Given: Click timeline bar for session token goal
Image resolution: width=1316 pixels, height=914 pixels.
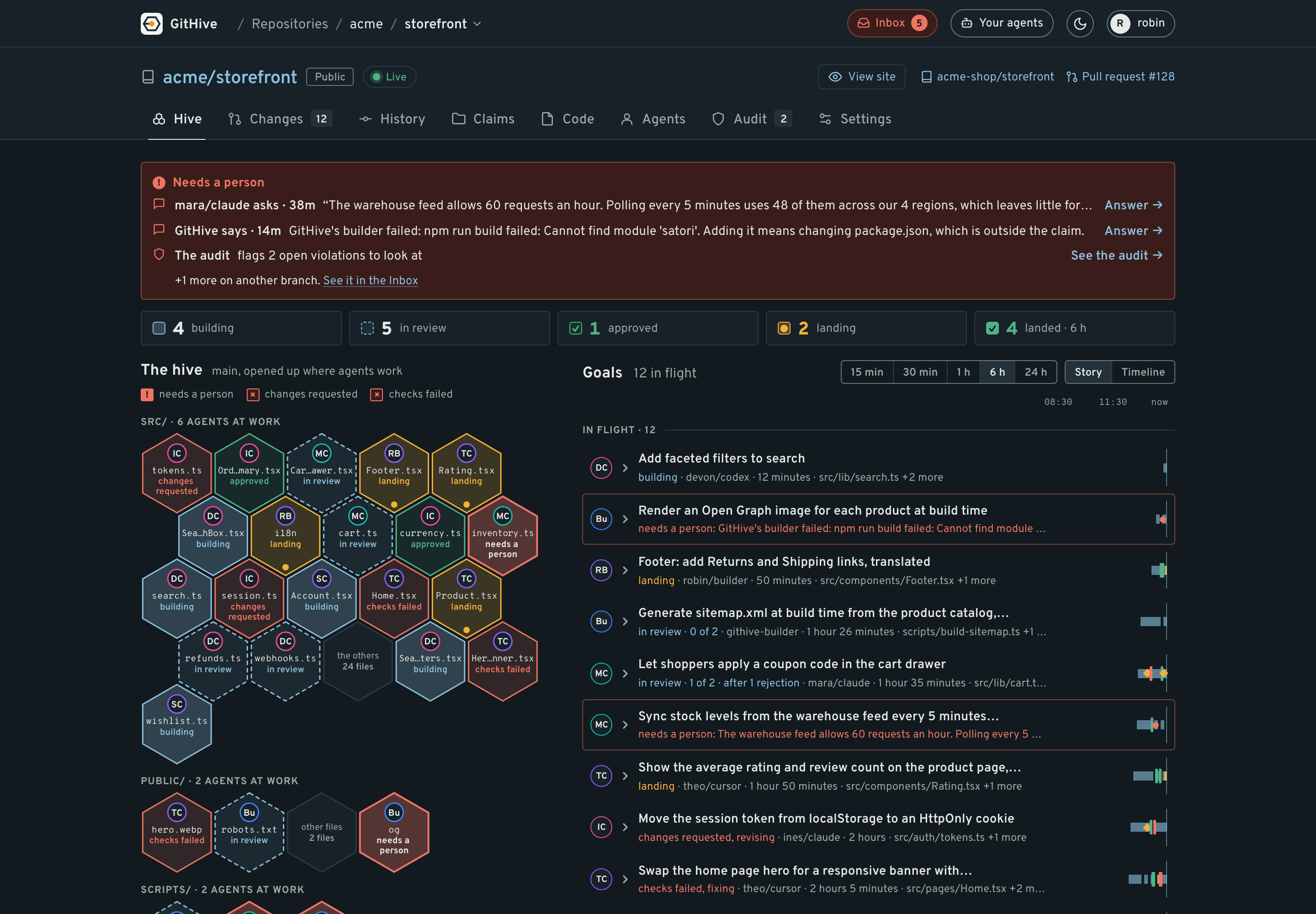Looking at the screenshot, I should [1148, 828].
